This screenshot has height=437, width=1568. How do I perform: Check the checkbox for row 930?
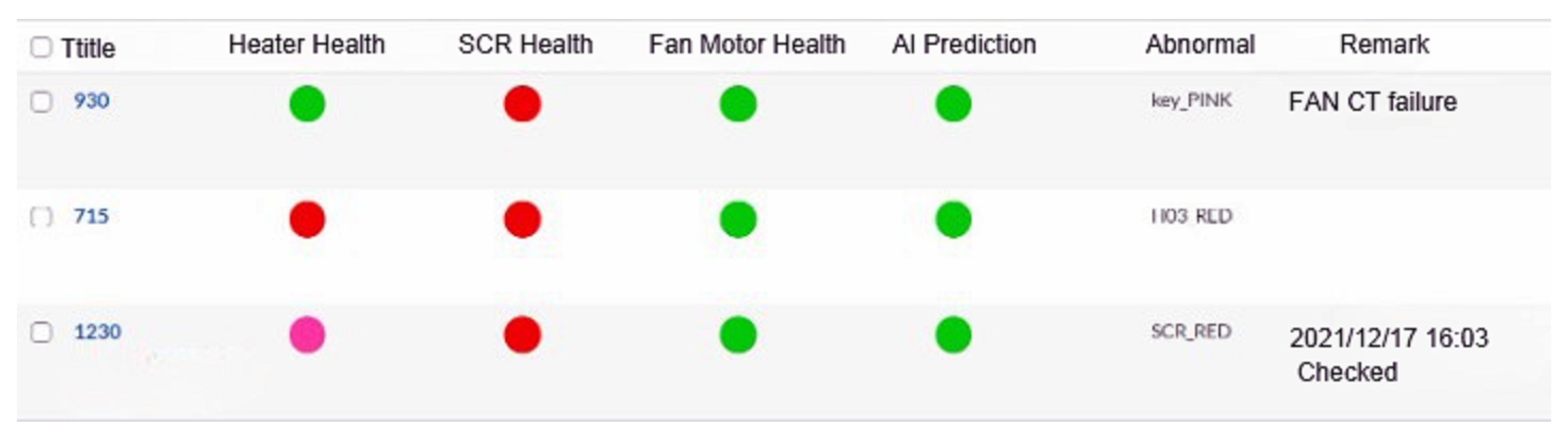[41, 102]
